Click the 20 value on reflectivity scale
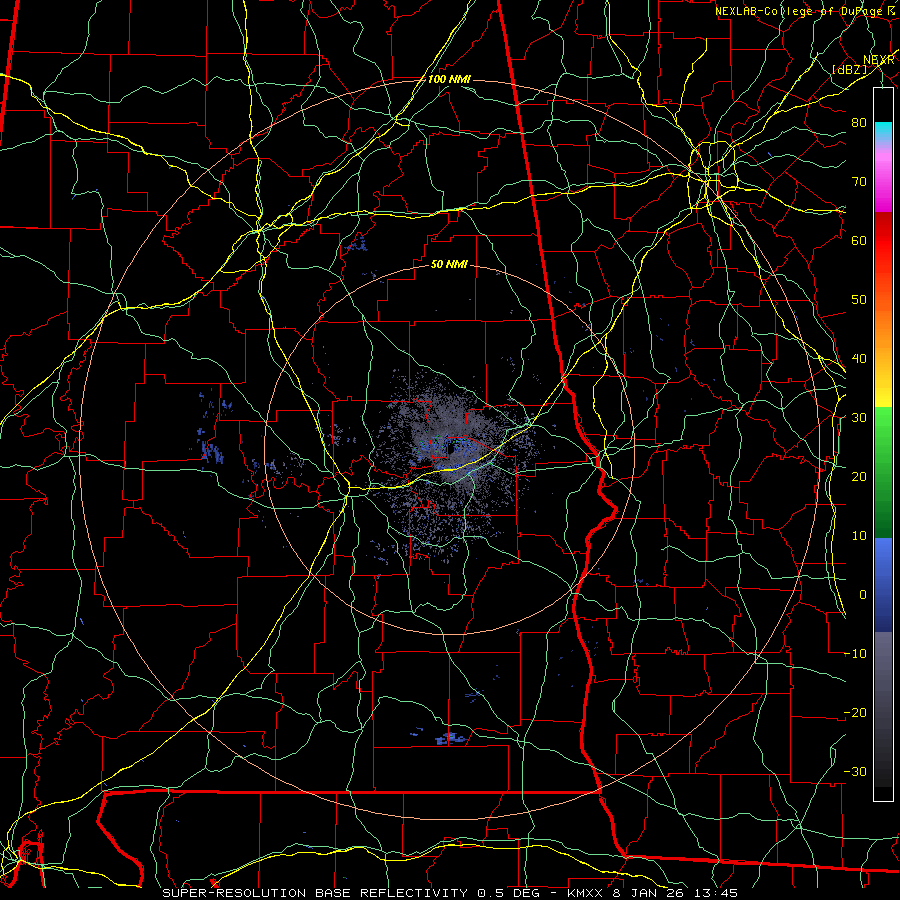Viewport: 900px width, 900px height. tap(859, 477)
